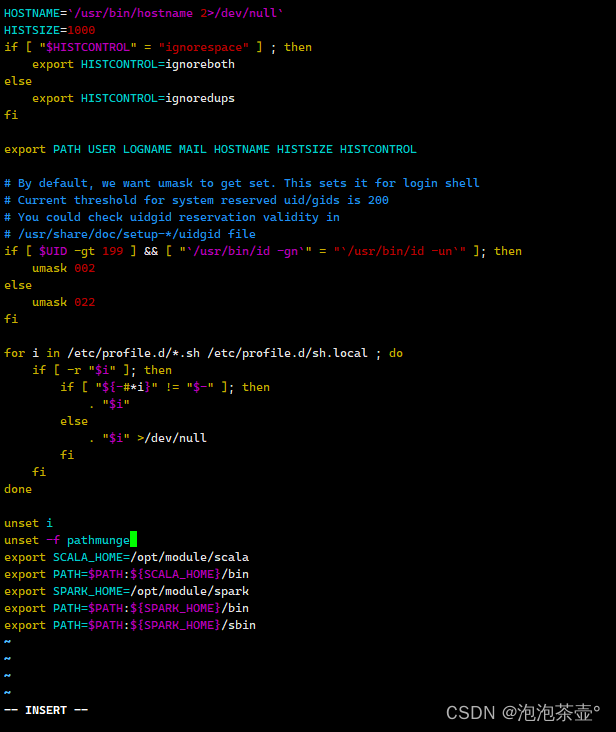Click comment '/usr/share/doc/setup-*/uidgid file'
This screenshot has height=732, width=616.
130,234
